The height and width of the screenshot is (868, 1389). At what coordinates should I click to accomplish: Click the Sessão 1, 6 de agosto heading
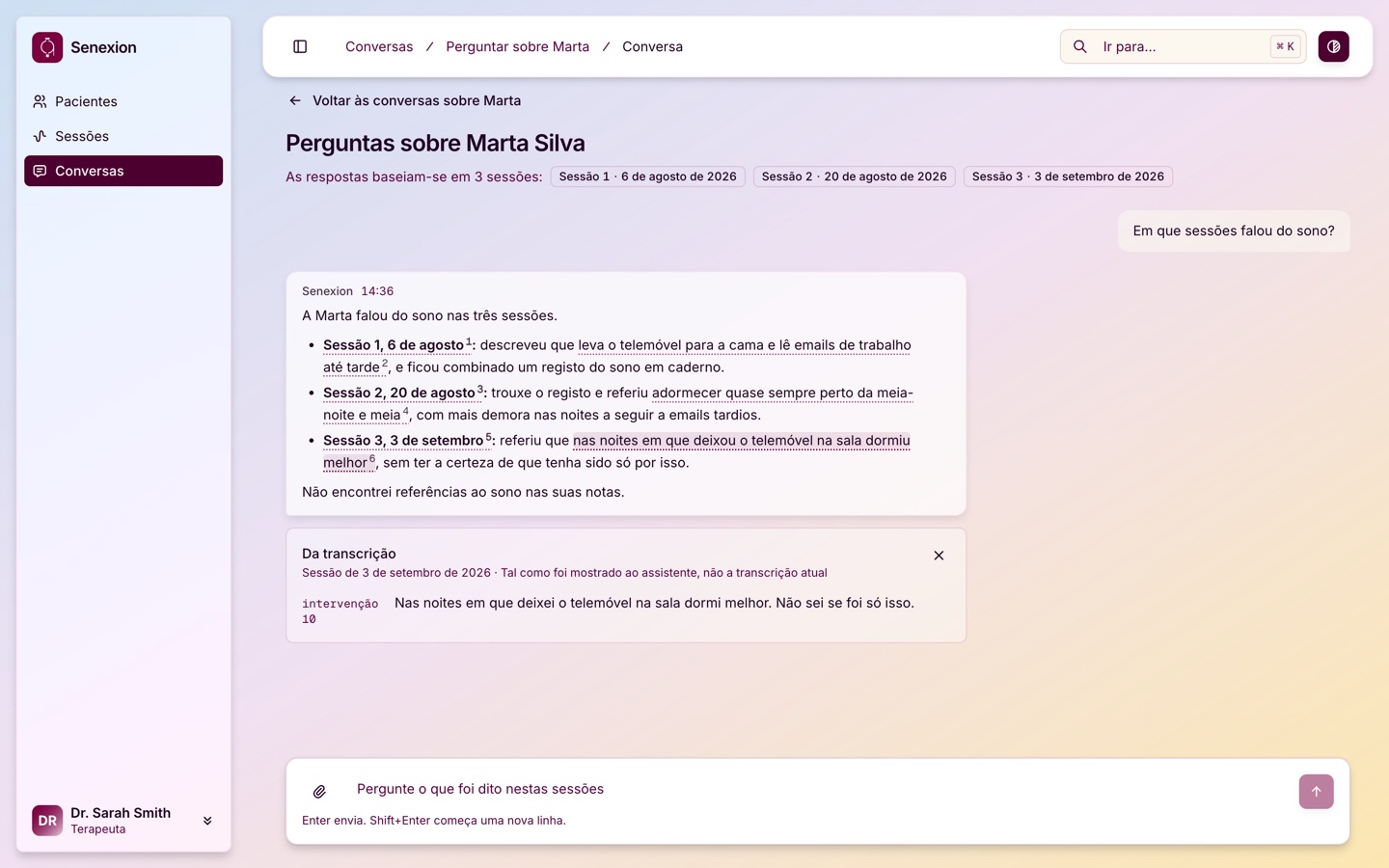coord(394,345)
